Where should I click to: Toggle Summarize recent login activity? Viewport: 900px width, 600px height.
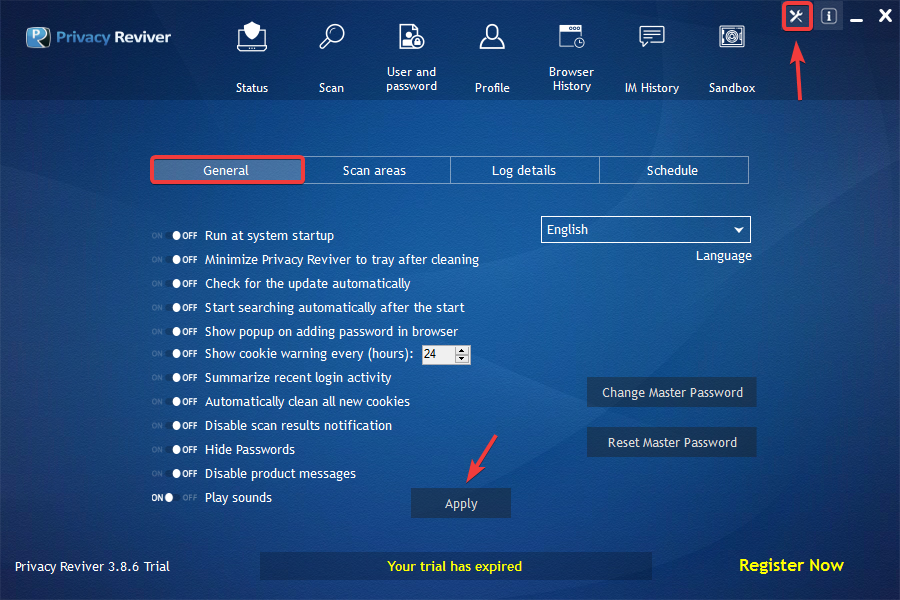(x=174, y=378)
